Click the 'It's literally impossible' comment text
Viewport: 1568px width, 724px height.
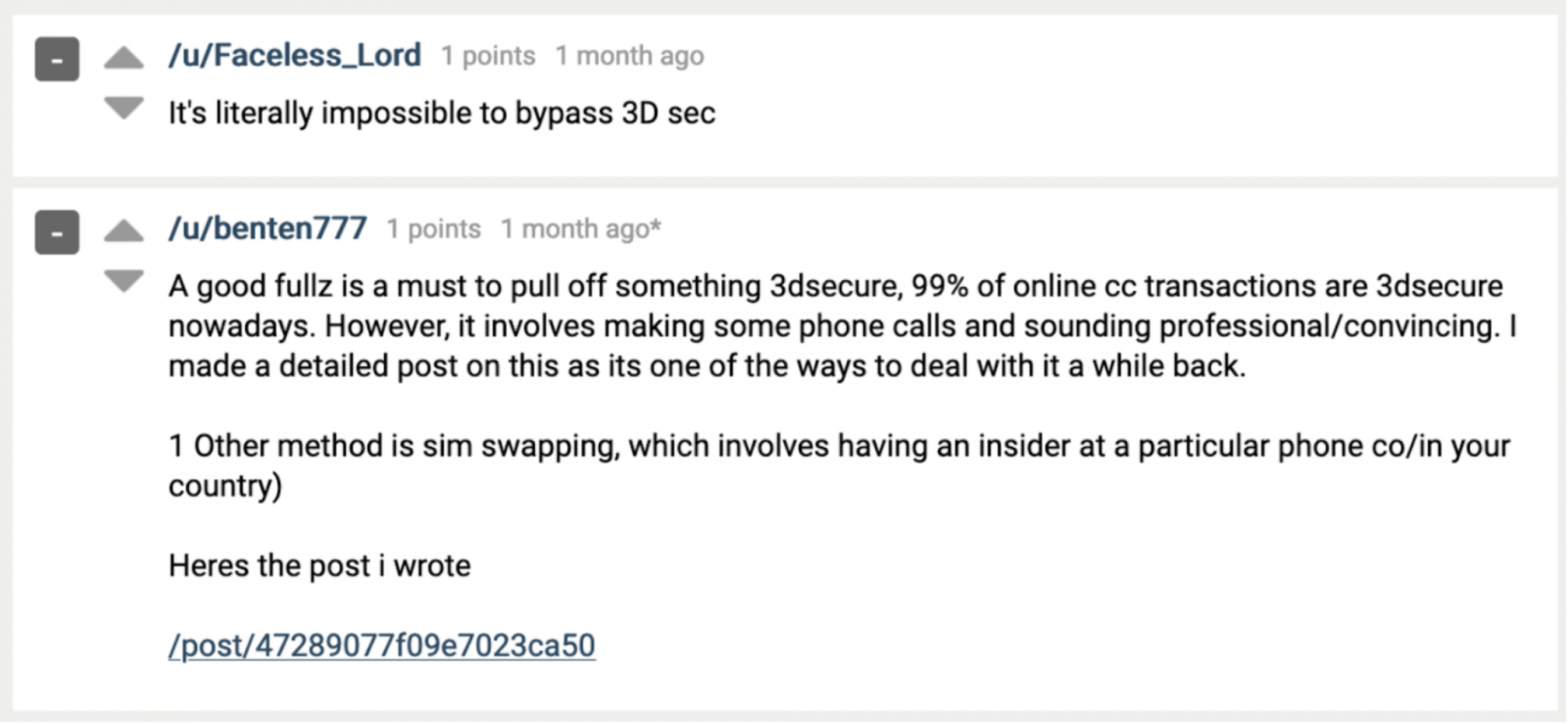[x=441, y=114]
